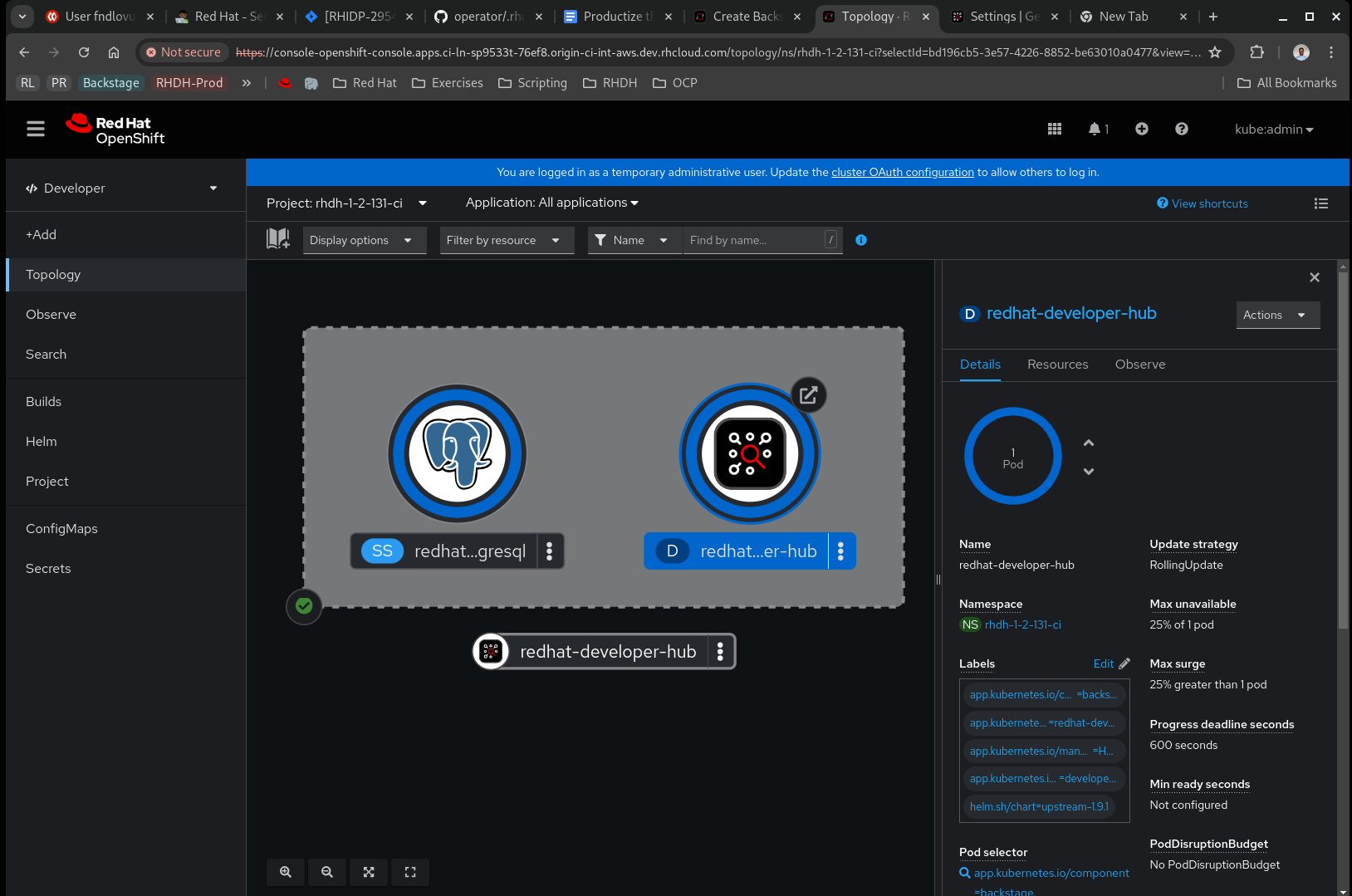The width and height of the screenshot is (1352, 896).
Task: Expand the Display options dropdown
Action: [x=364, y=240]
